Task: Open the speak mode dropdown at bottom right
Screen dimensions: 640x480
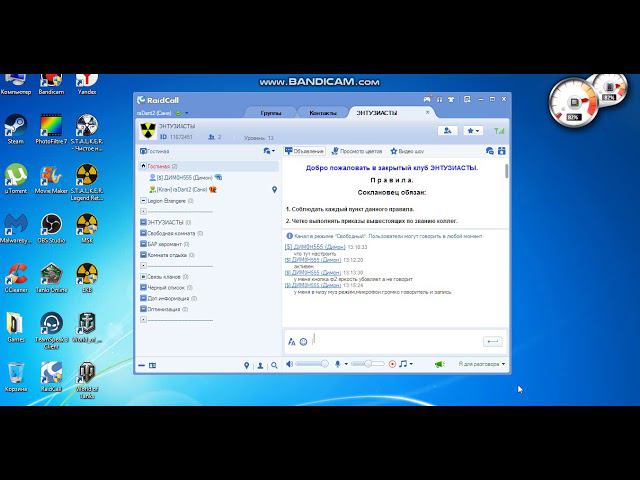Action: [482, 364]
